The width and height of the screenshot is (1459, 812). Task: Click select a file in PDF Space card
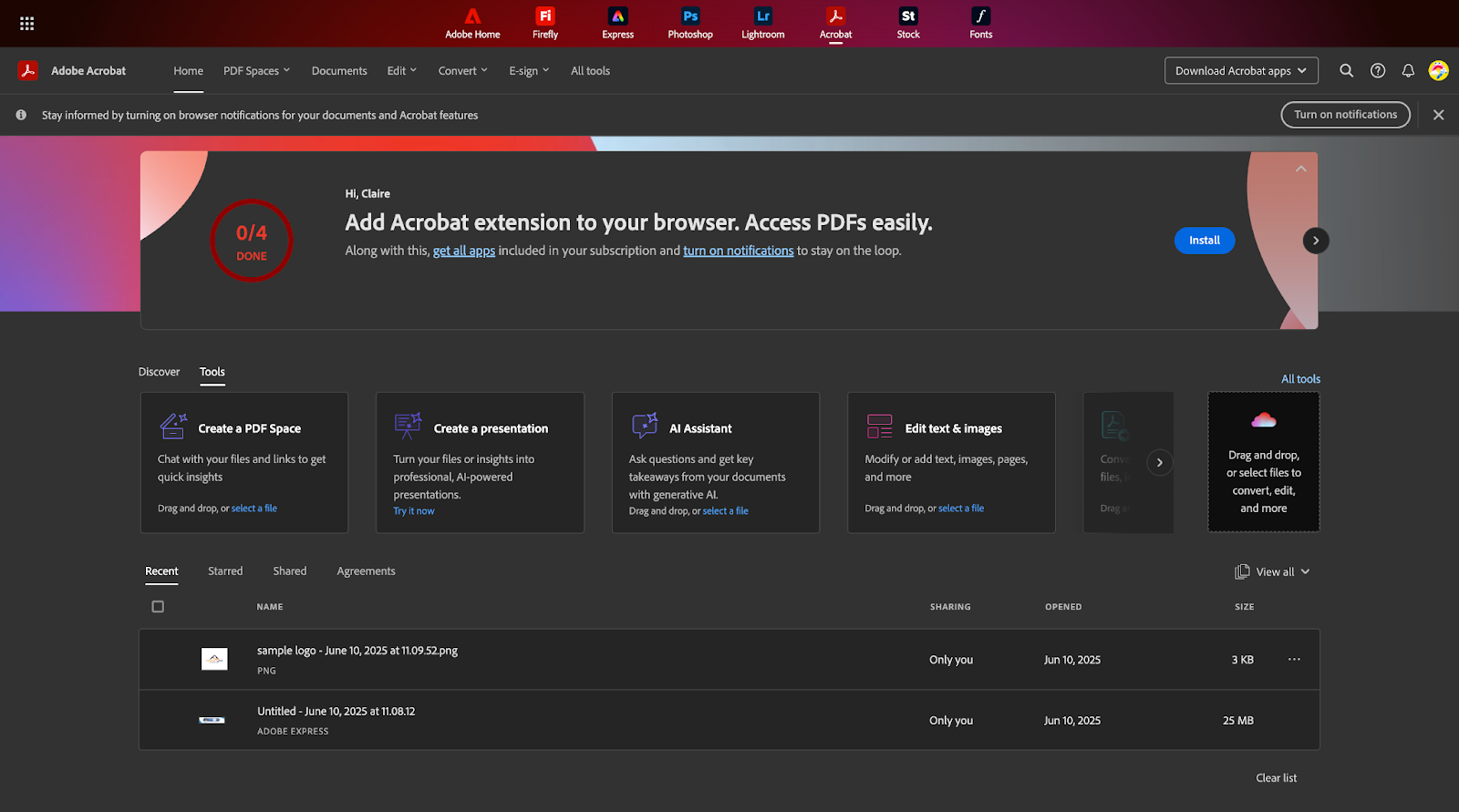(254, 509)
